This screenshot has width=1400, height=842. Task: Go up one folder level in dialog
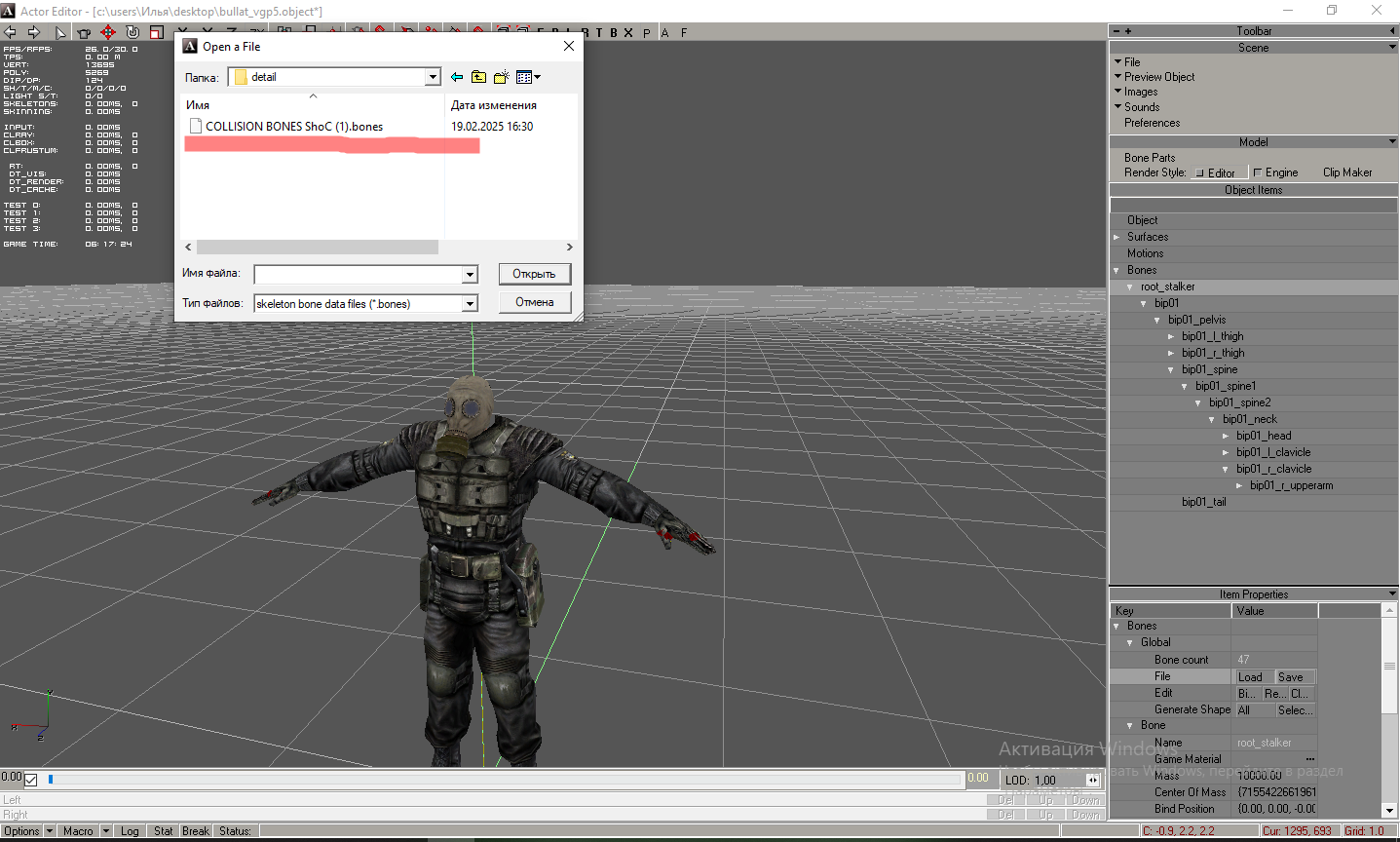point(479,77)
